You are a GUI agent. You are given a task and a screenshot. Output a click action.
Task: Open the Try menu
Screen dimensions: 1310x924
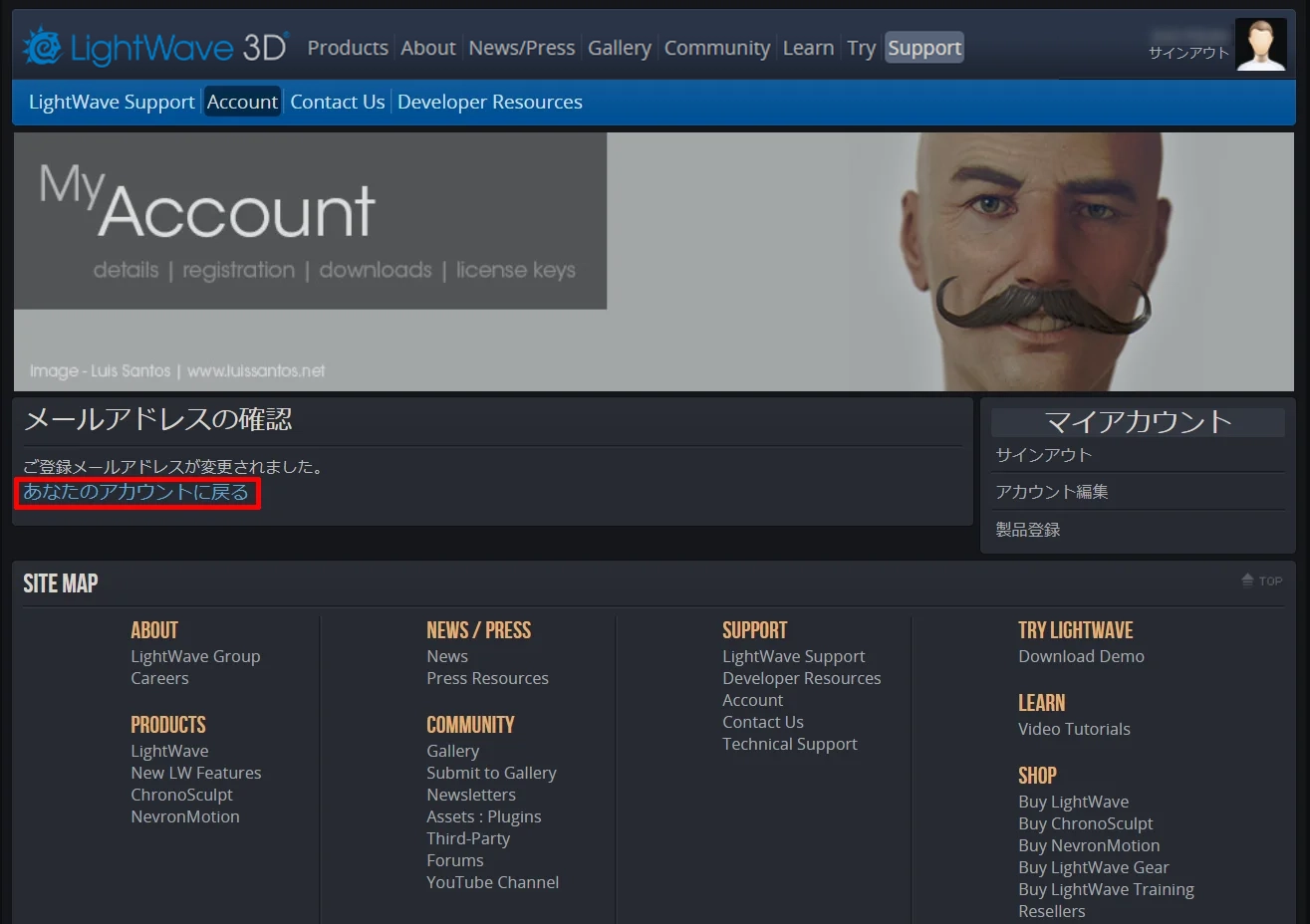[x=861, y=48]
